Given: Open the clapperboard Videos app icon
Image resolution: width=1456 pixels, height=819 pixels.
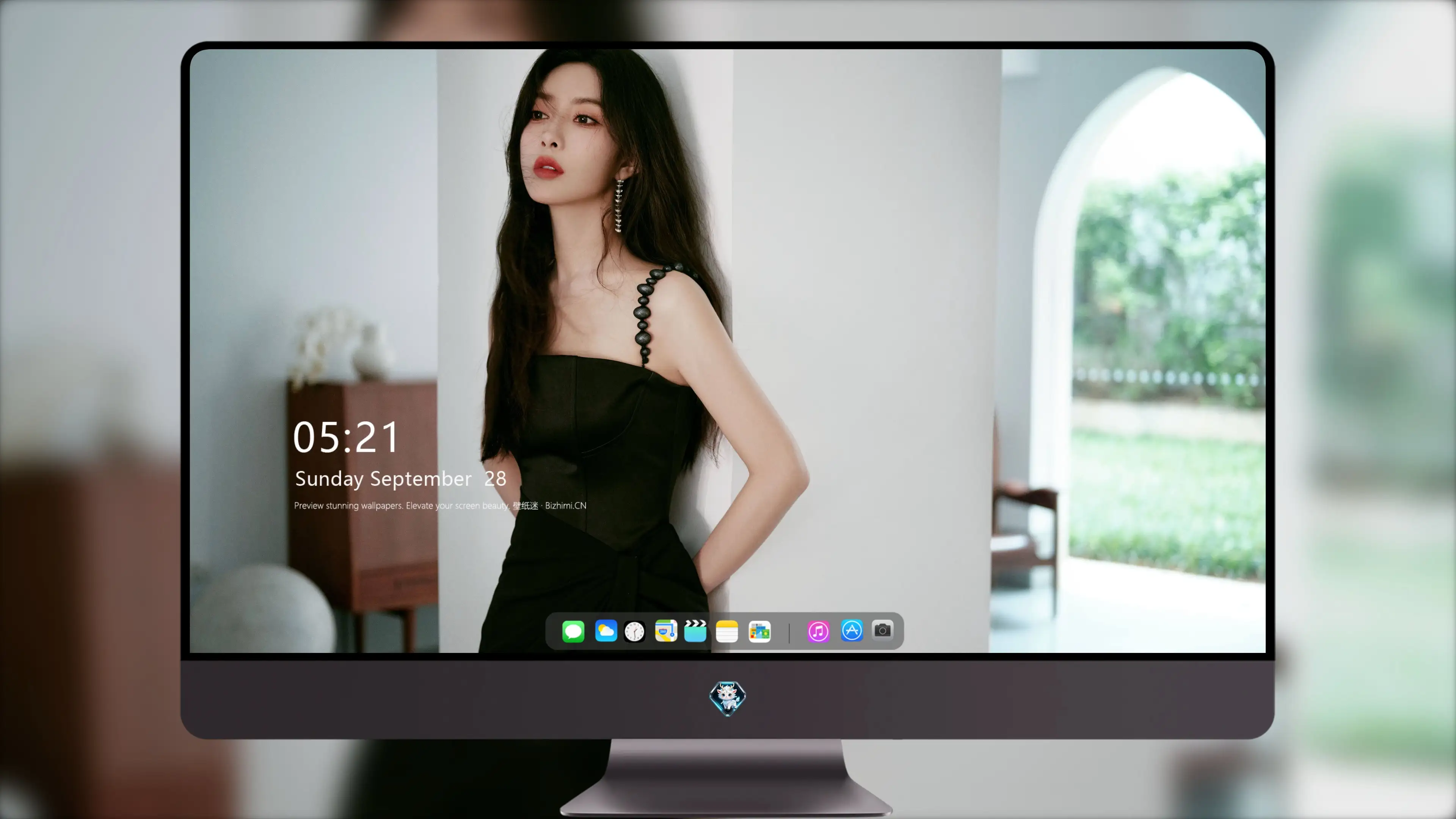Looking at the screenshot, I should tap(695, 631).
